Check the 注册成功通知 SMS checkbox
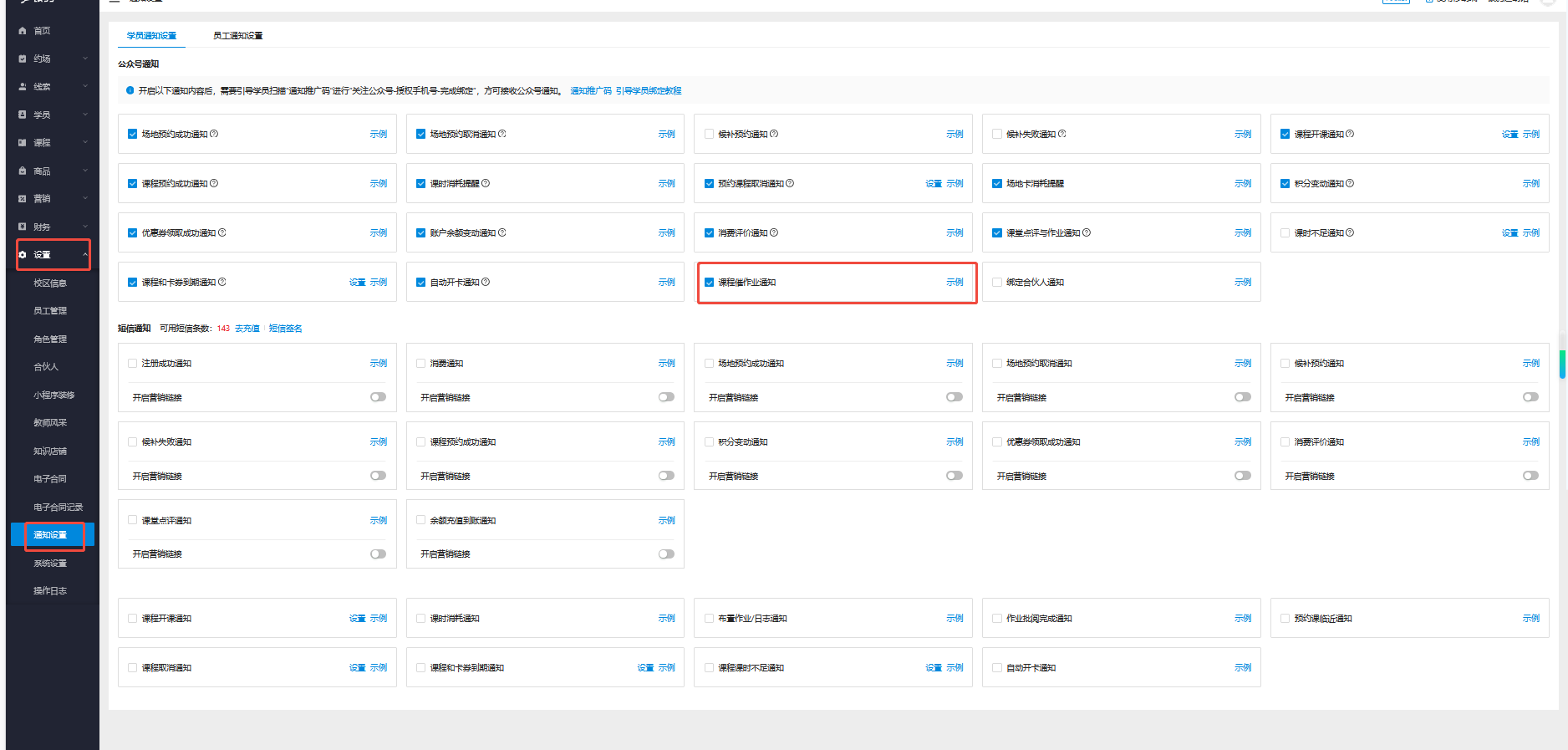Screen dimensions: 1568x750 [x=132, y=364]
